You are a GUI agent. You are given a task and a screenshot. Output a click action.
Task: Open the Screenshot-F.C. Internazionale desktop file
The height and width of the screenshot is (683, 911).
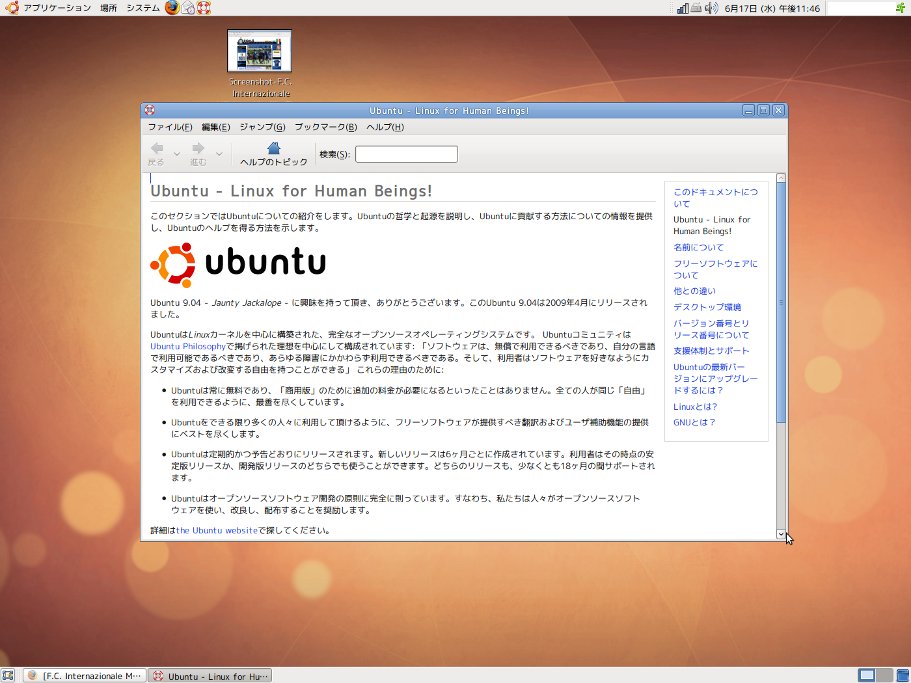click(260, 64)
